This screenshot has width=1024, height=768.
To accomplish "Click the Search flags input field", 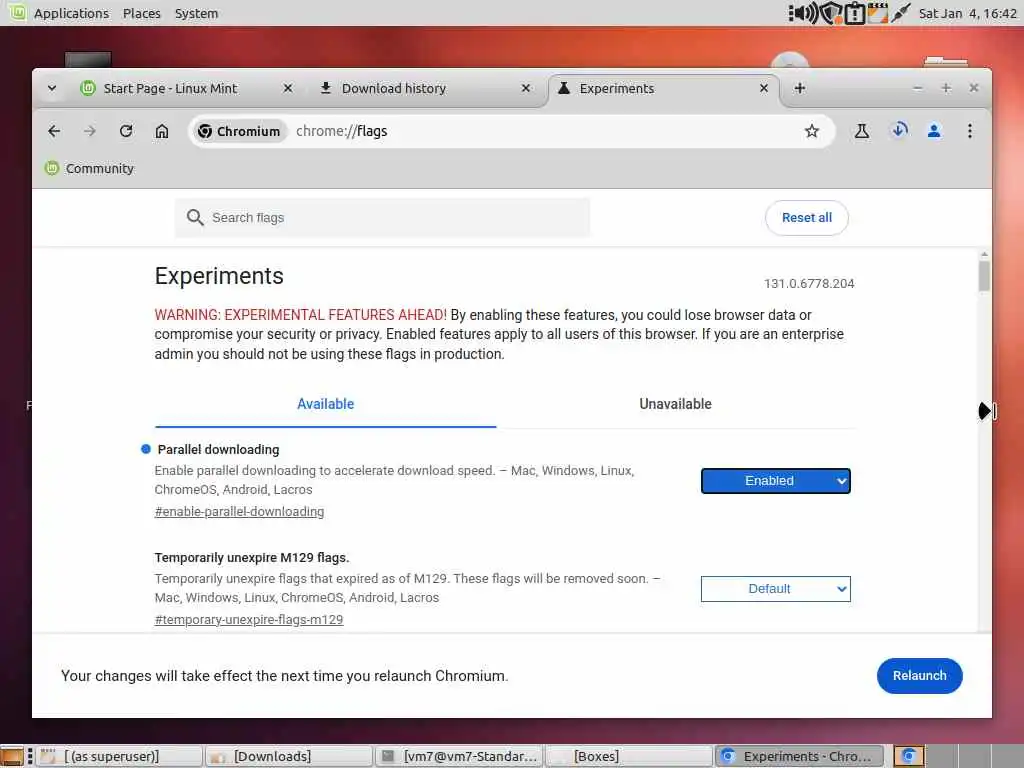I will coord(382,217).
